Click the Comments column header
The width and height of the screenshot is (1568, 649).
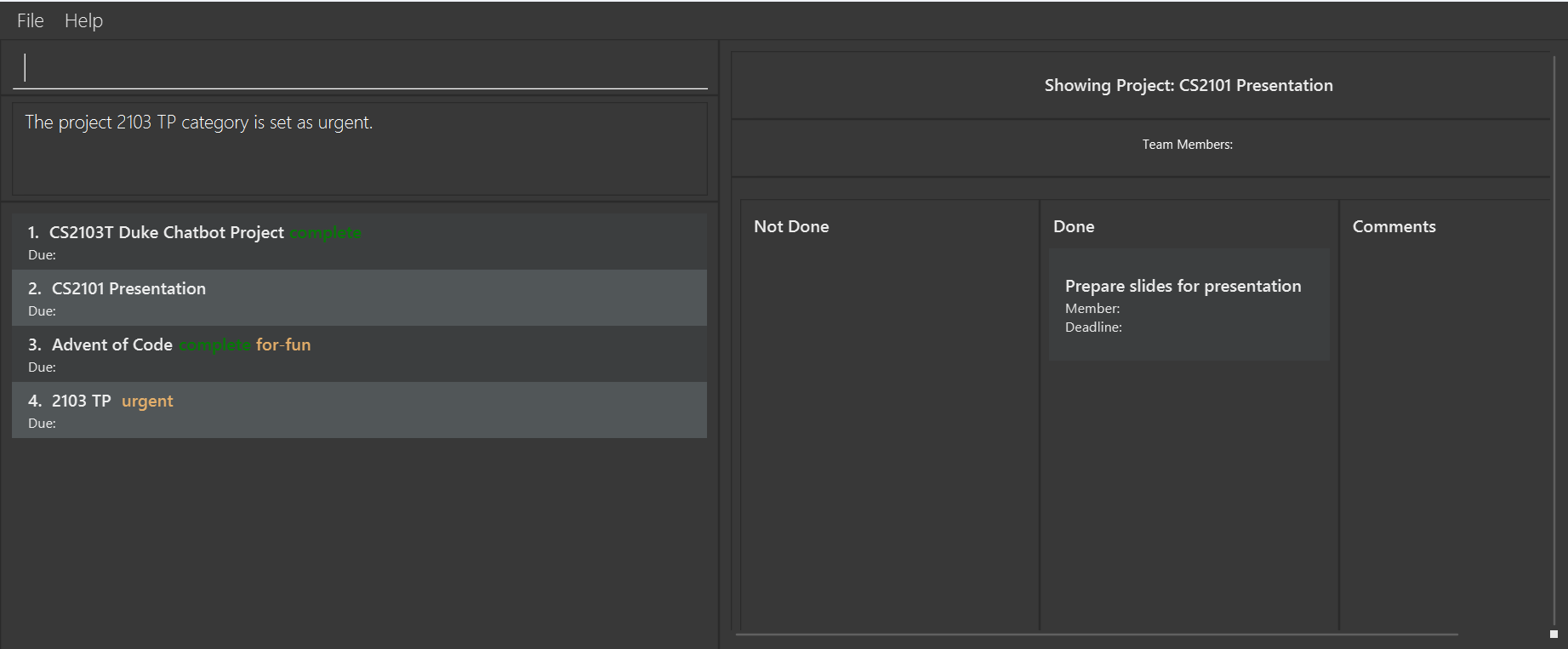(x=1394, y=226)
